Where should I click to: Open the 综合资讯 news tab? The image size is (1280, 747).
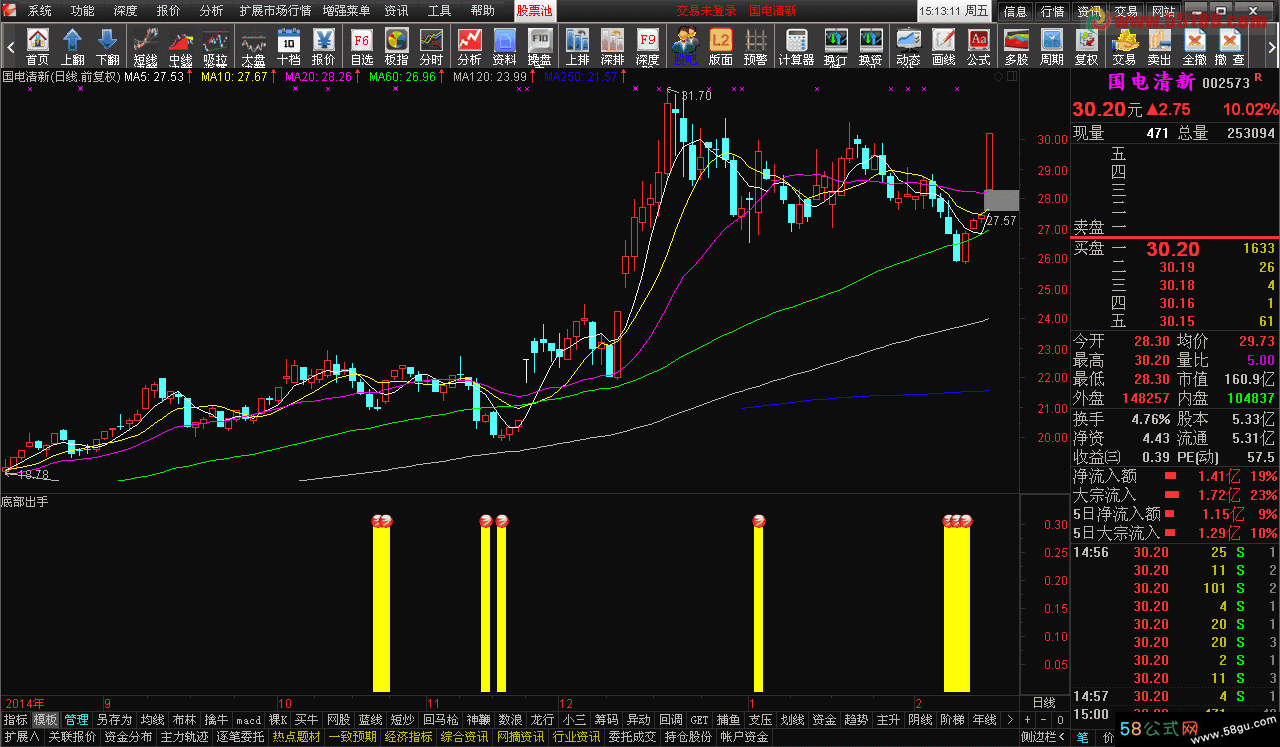pyautogui.click(x=465, y=737)
